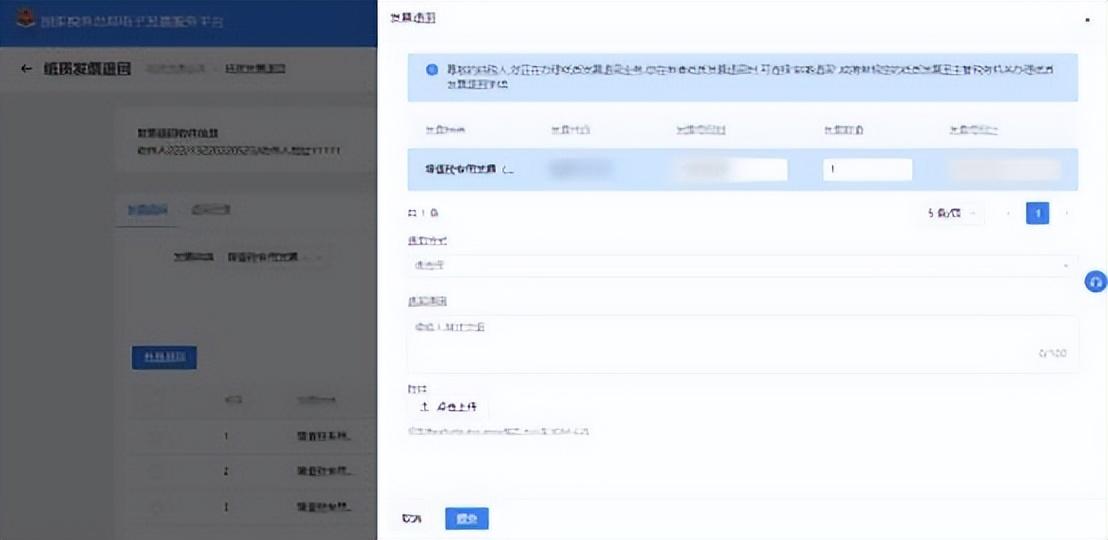Viewport: 1108px width, 540px height.
Task: Click the blue batch return button in background
Action: pyautogui.click(x=164, y=358)
